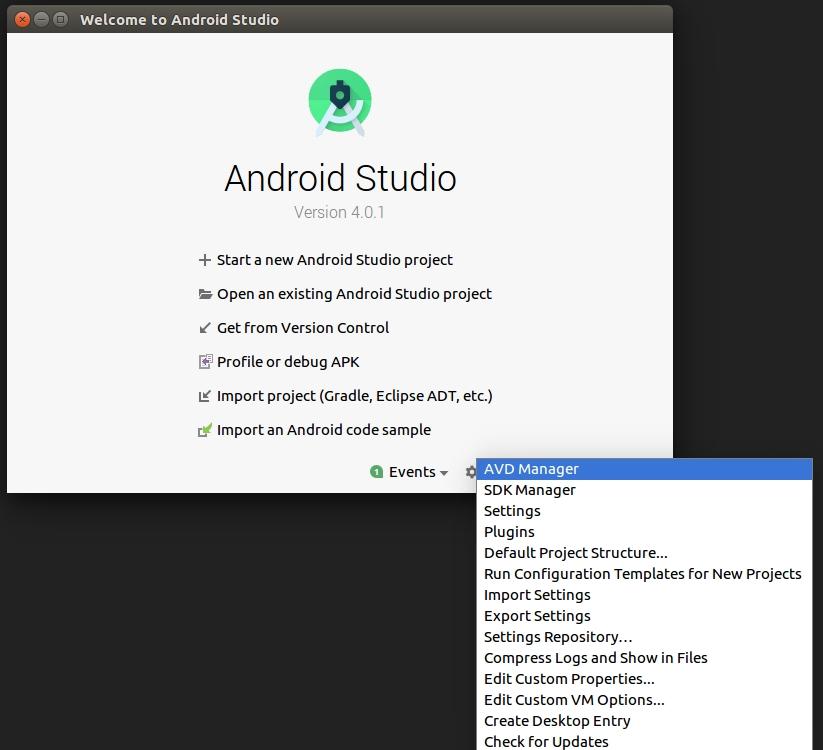The height and width of the screenshot is (750, 823).
Task: Click the plus icon beside Start a new project
Action: 205,260
